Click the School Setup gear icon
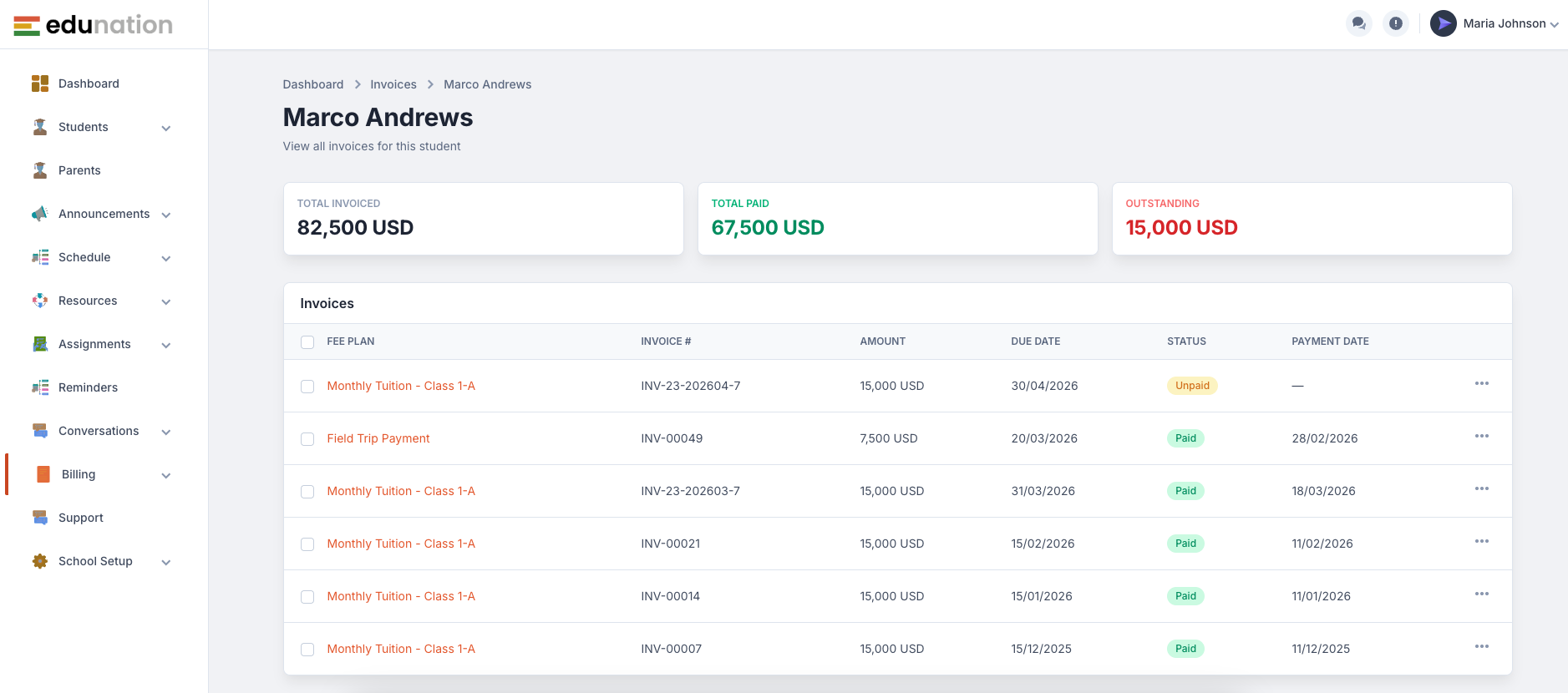Viewport: 1568px width, 693px height. [40, 561]
